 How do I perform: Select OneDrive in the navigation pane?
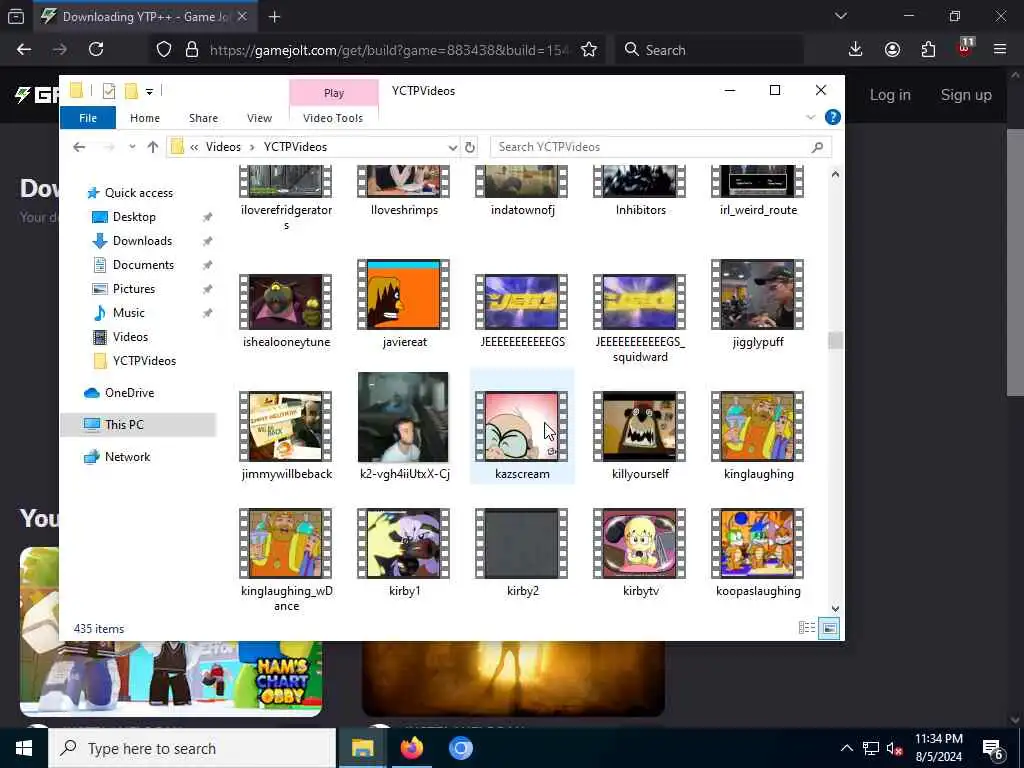point(129,392)
